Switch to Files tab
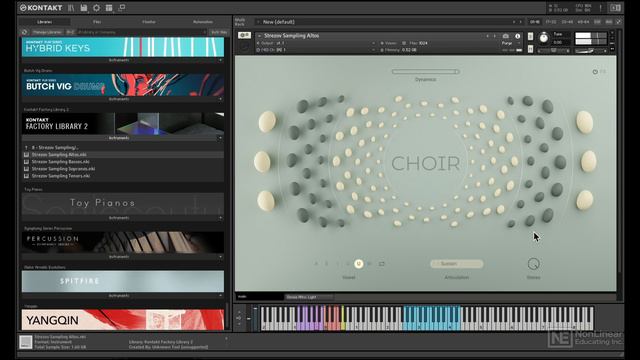This screenshot has height=360, width=640. 97,22
